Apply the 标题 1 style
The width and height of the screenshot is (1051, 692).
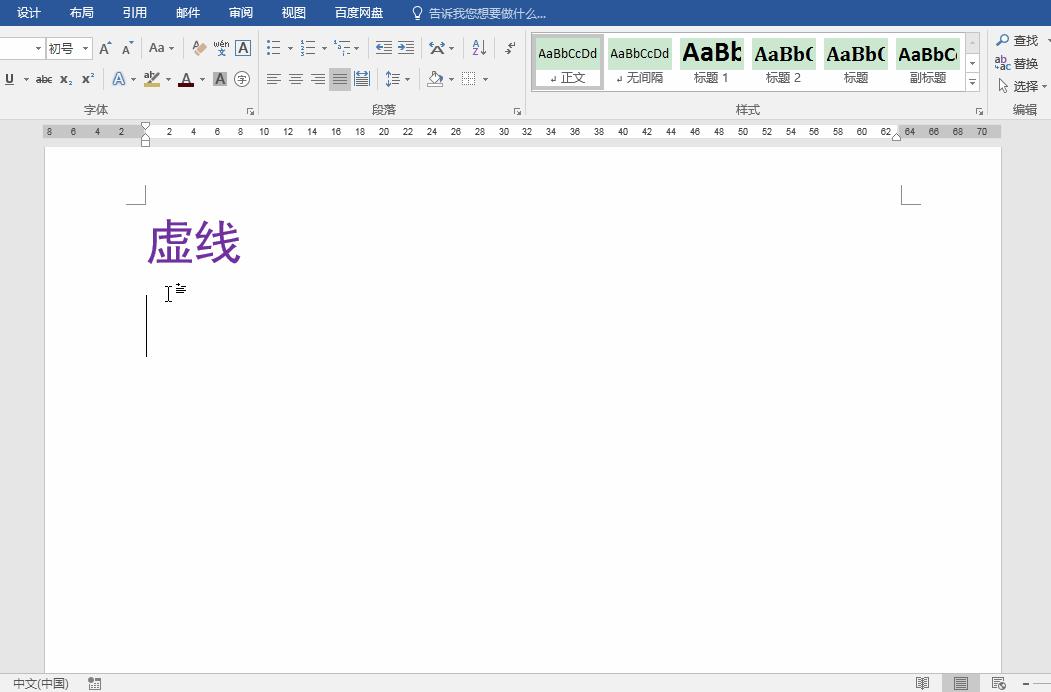tap(711, 60)
